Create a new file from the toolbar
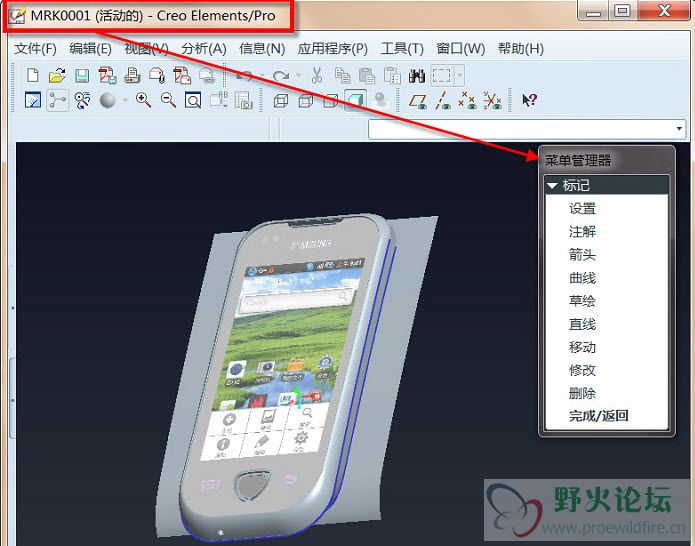The height and width of the screenshot is (546, 695). pos(32,75)
